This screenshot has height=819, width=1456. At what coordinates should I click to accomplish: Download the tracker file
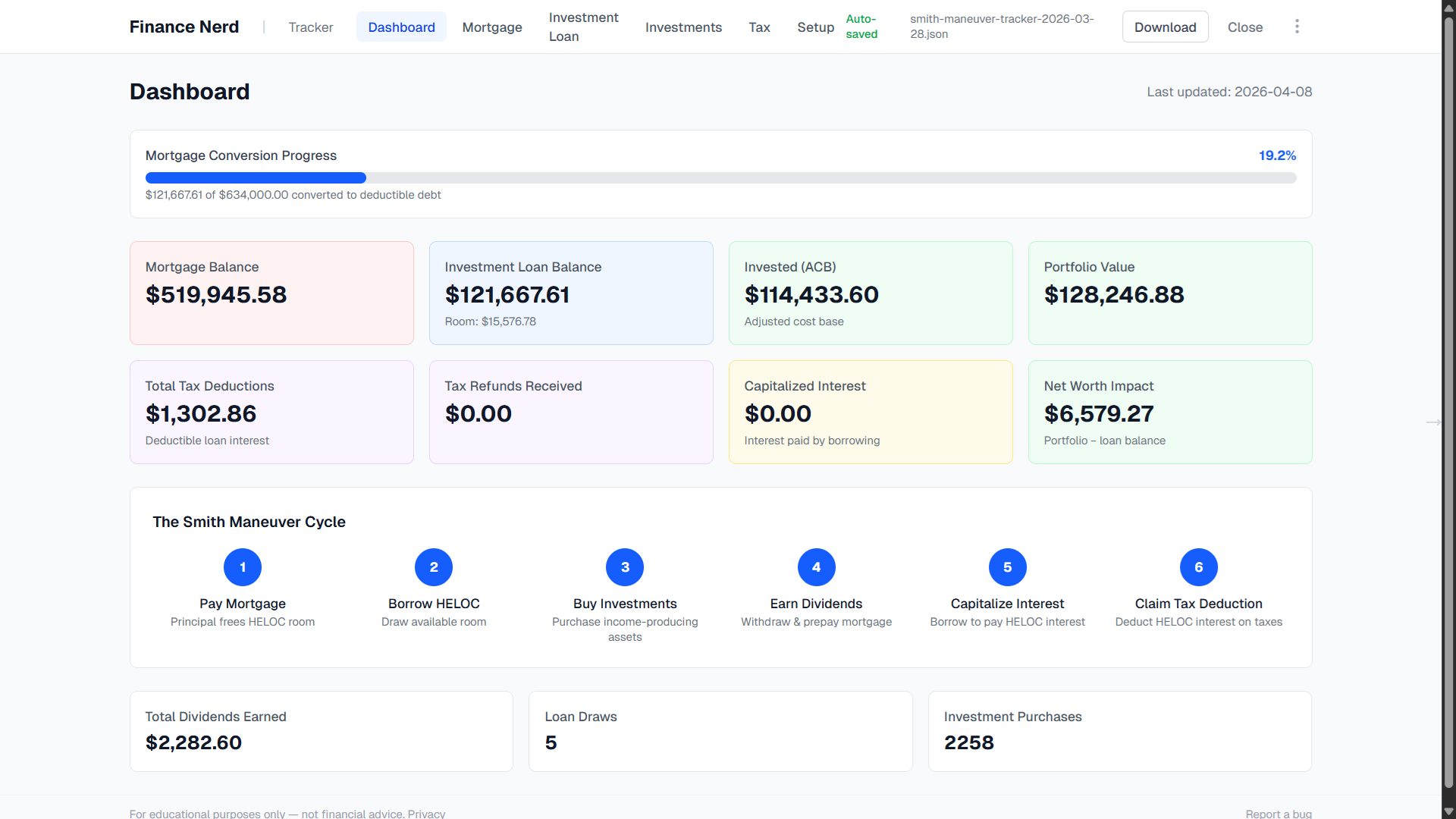click(1165, 27)
